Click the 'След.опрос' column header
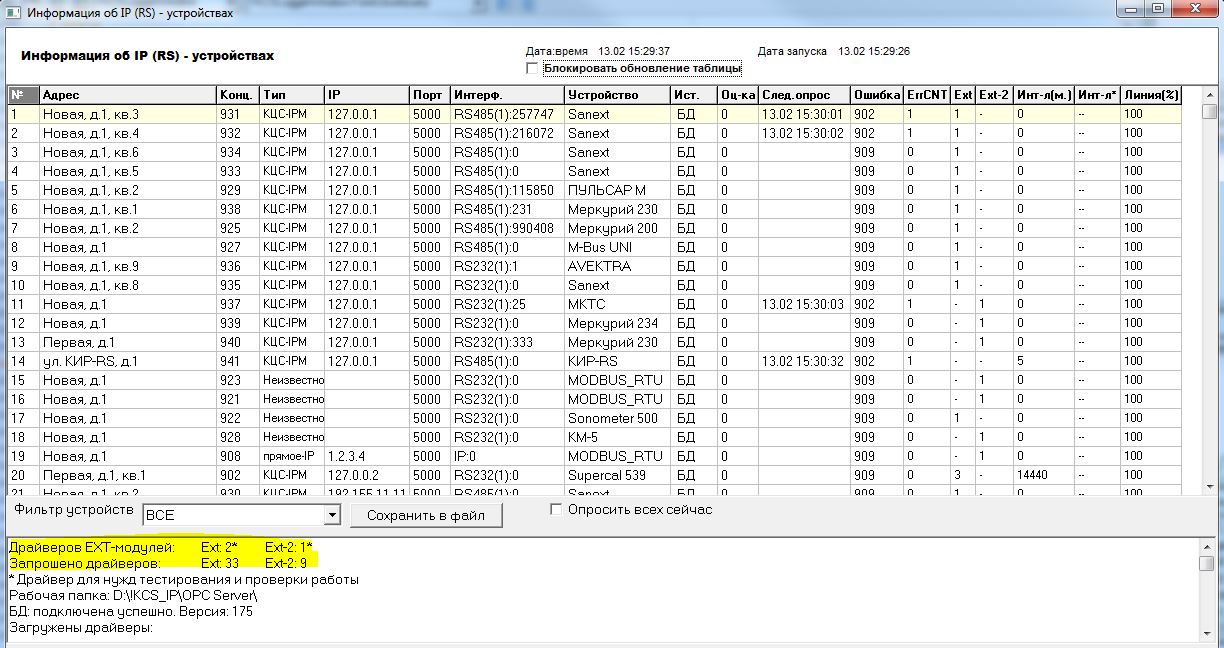 (803, 95)
